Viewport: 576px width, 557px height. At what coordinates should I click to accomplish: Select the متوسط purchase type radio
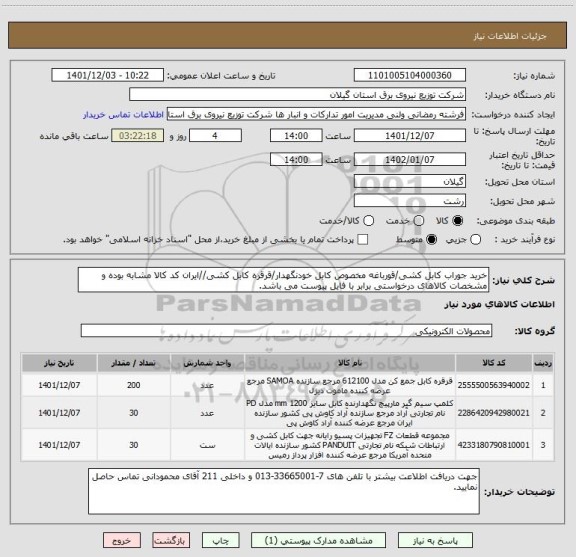[432, 240]
